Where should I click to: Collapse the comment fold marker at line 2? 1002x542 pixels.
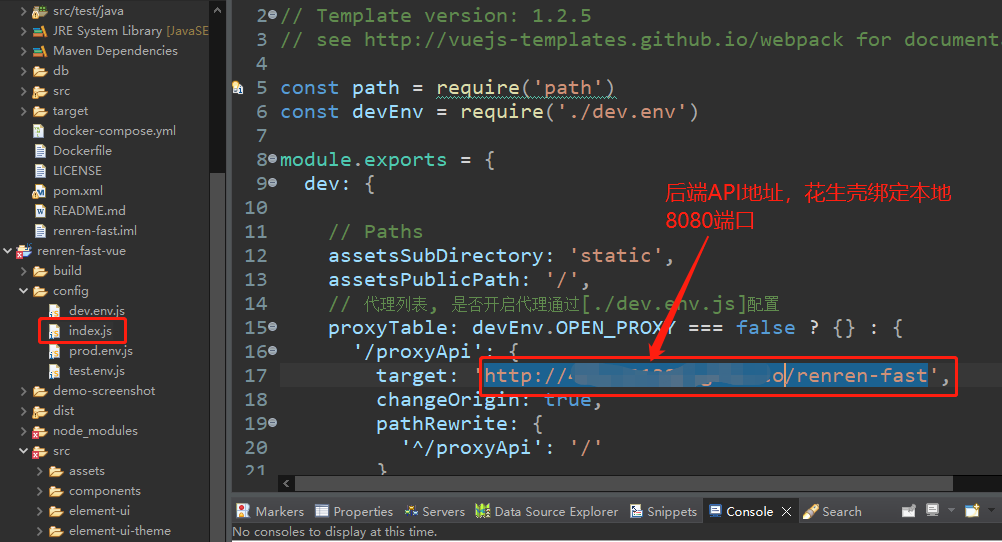pyautogui.click(x=273, y=15)
